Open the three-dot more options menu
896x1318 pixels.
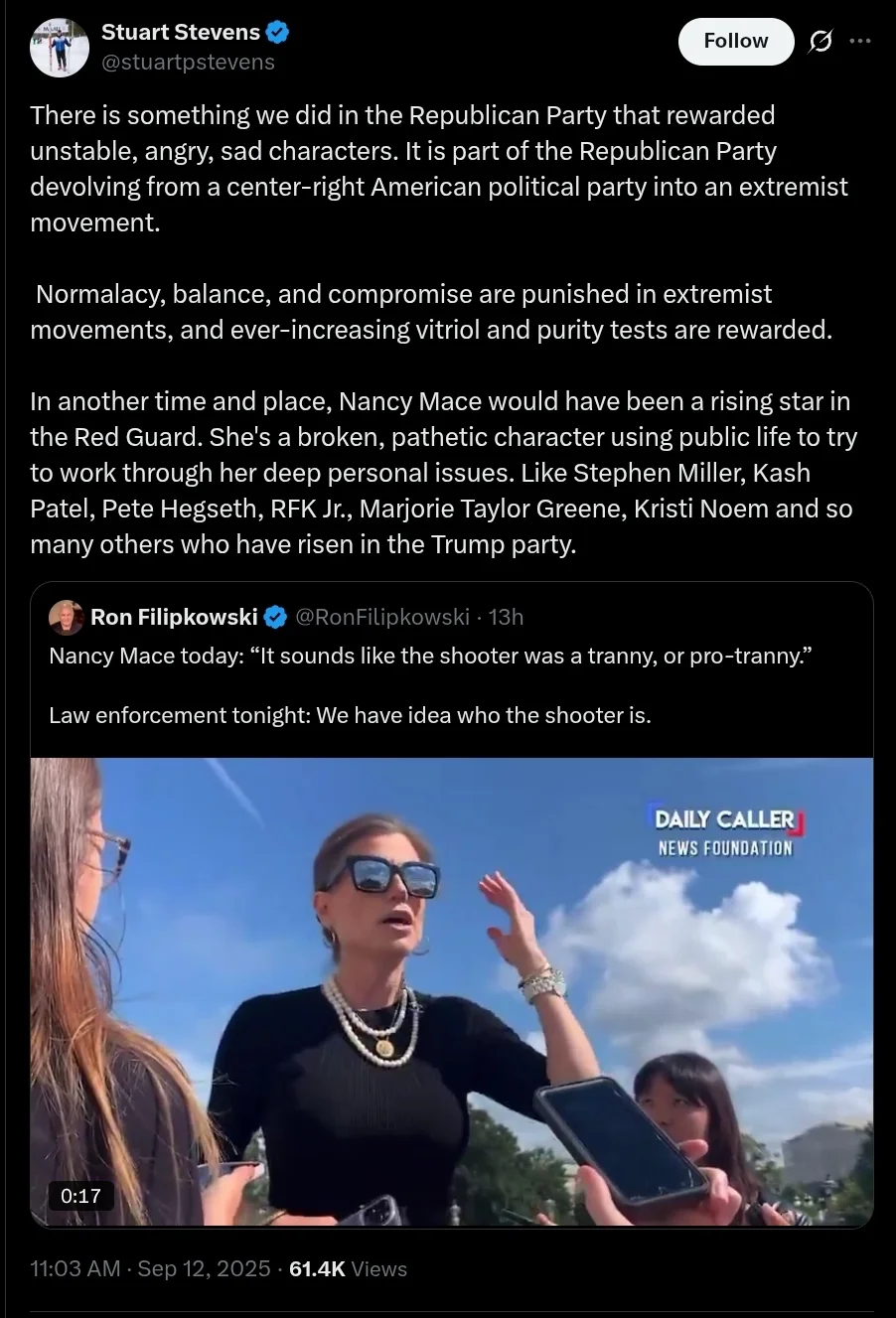(860, 41)
